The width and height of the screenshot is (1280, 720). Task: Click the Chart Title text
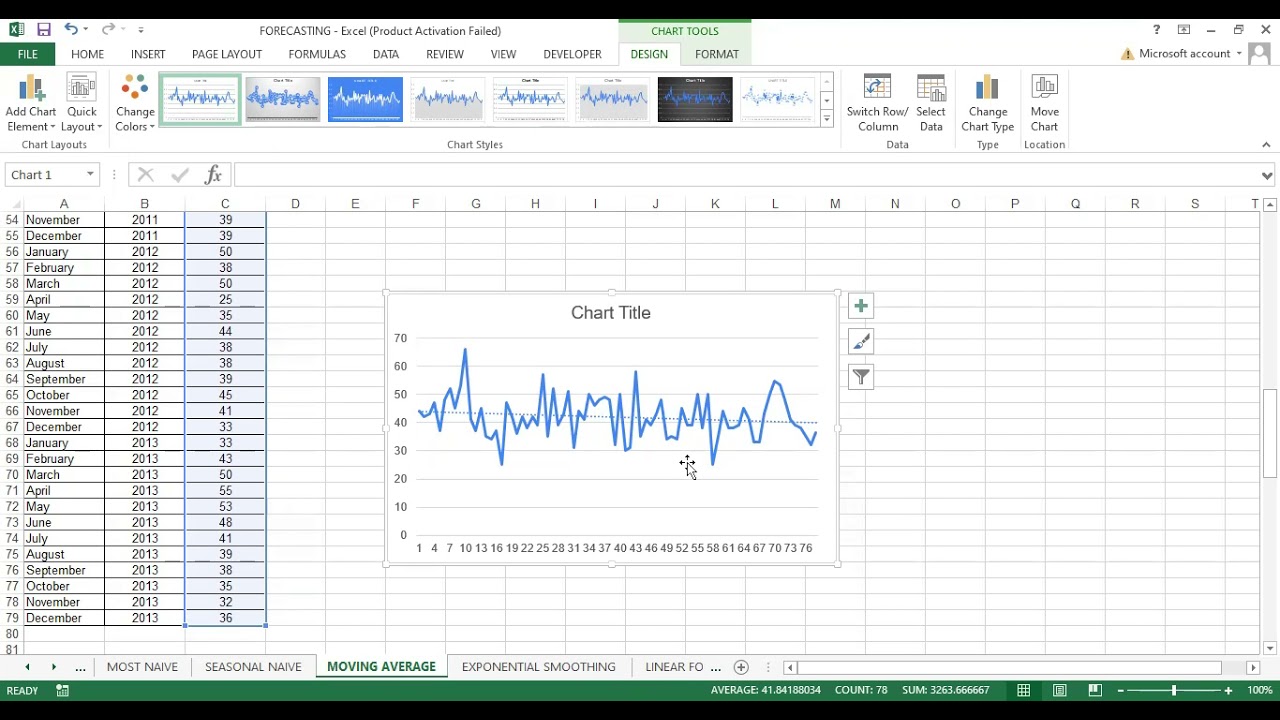[x=610, y=313]
